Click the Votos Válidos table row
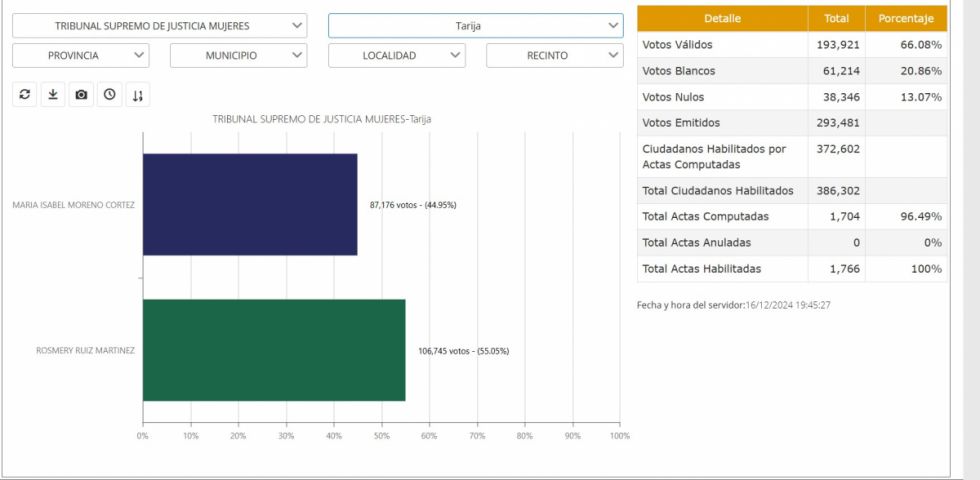The image size is (980, 480). point(792,44)
